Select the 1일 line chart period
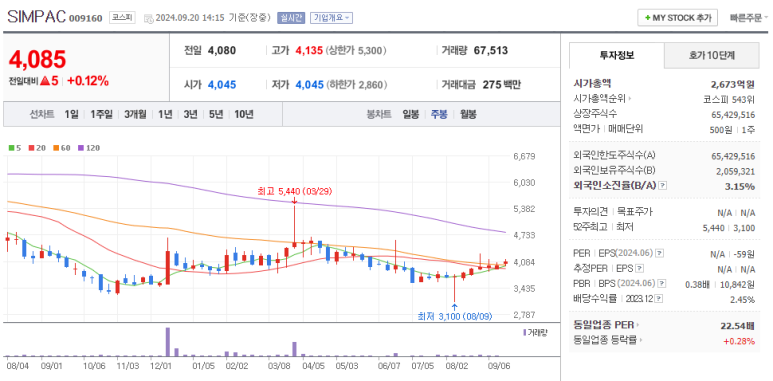This screenshot has width=773, height=381. pyautogui.click(x=71, y=114)
